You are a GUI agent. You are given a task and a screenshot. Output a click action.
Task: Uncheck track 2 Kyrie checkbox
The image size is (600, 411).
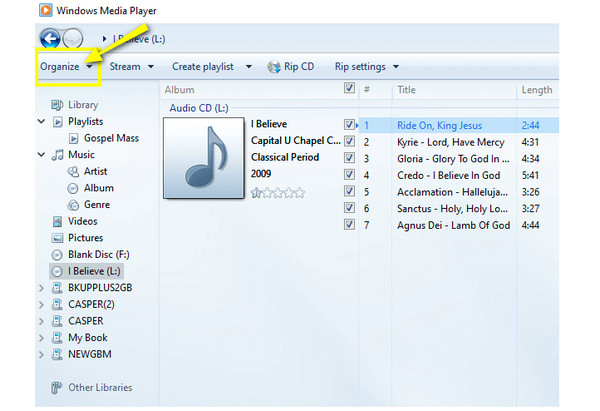point(349,141)
